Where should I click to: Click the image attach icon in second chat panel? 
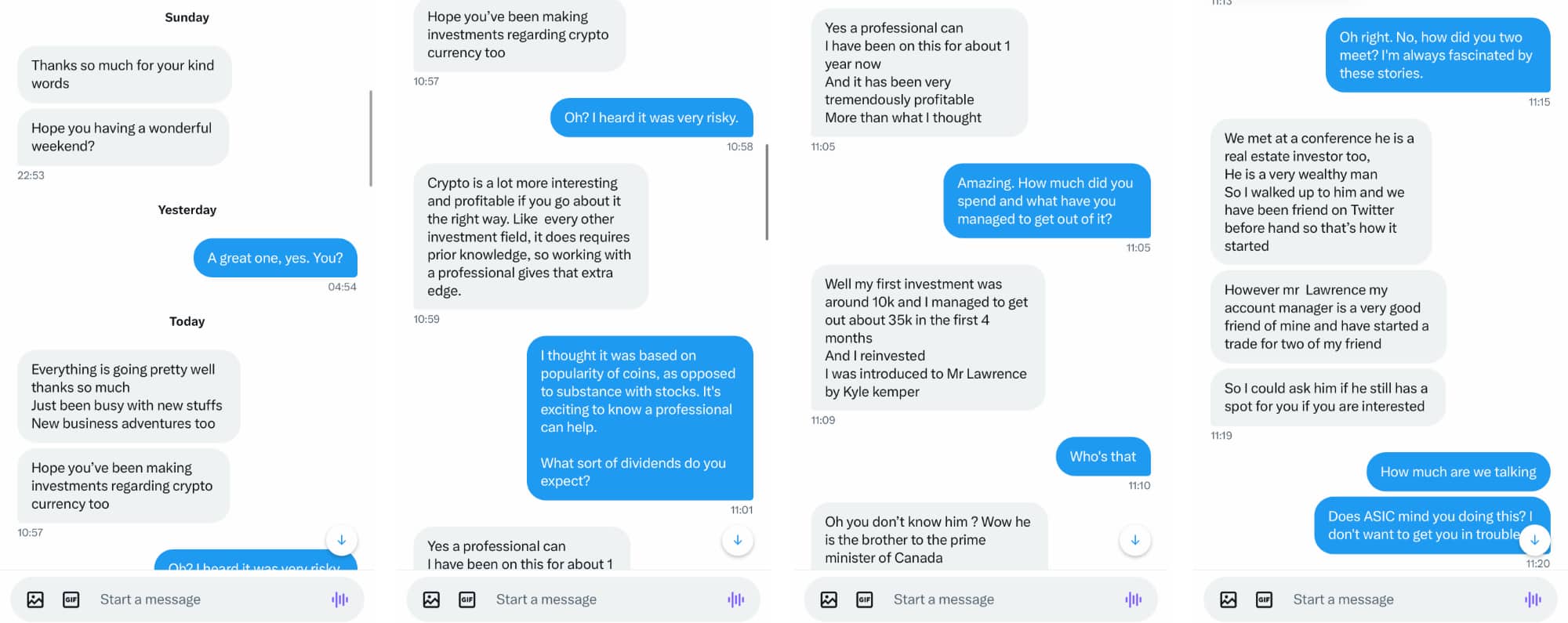click(x=431, y=599)
